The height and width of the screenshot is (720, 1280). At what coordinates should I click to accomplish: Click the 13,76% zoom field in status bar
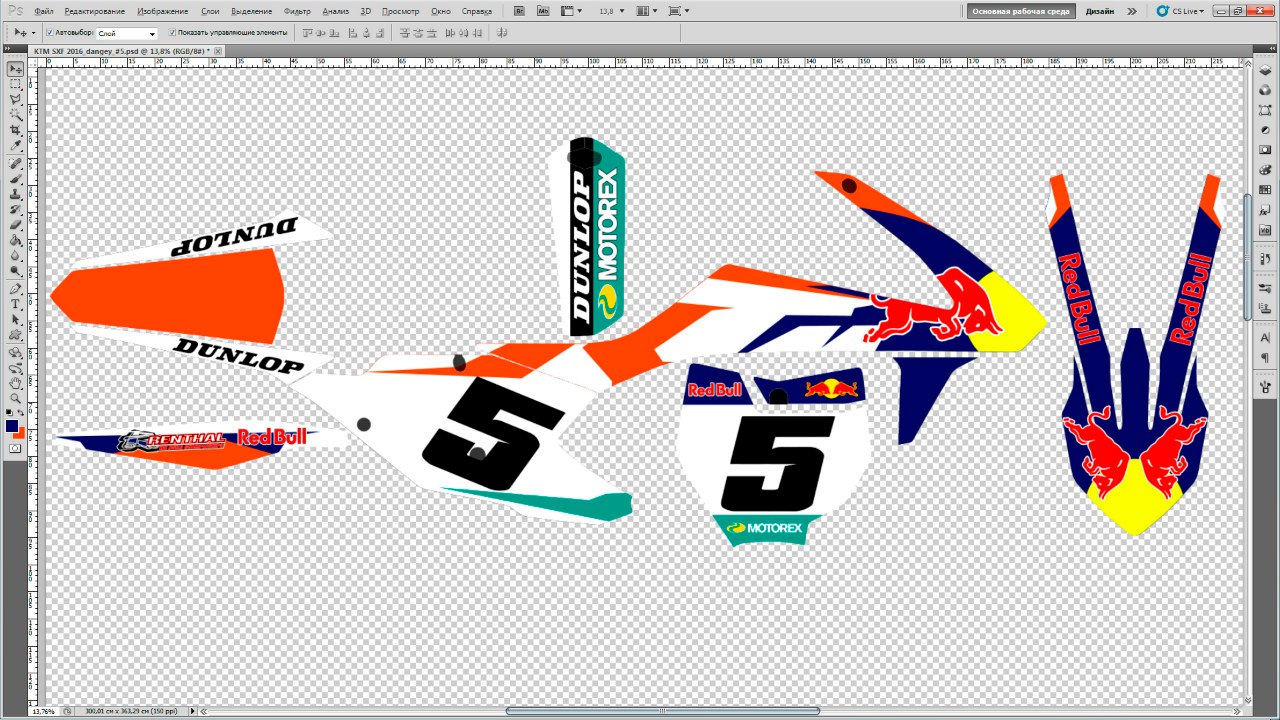(x=43, y=712)
